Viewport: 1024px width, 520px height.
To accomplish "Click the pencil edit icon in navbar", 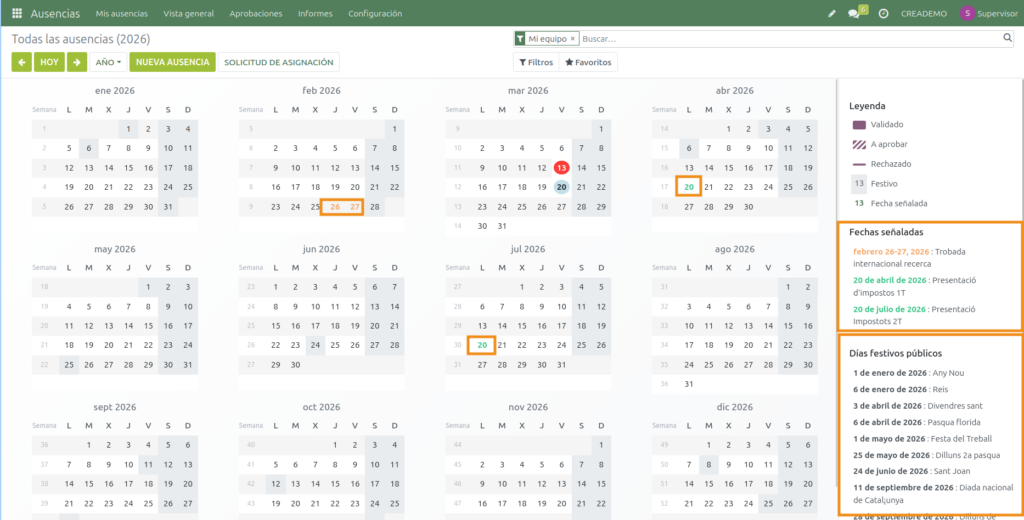I will [x=832, y=14].
